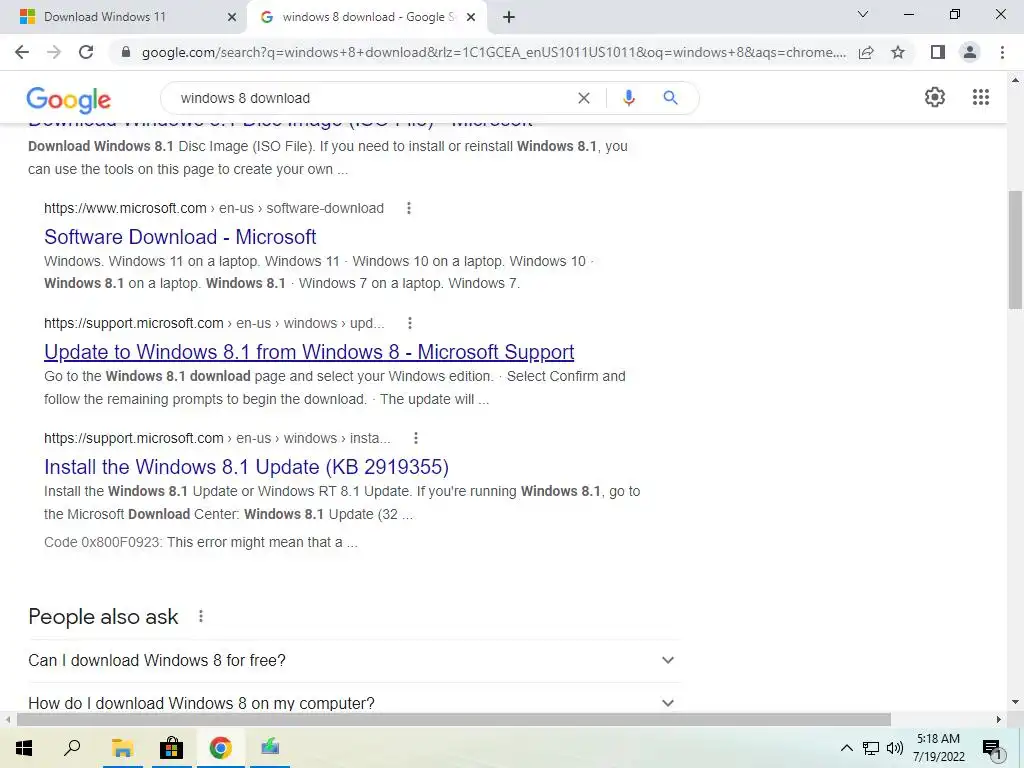1024x768 pixels.
Task: Click the support.microsoft.com windows insta... URL
Action: click(x=217, y=438)
